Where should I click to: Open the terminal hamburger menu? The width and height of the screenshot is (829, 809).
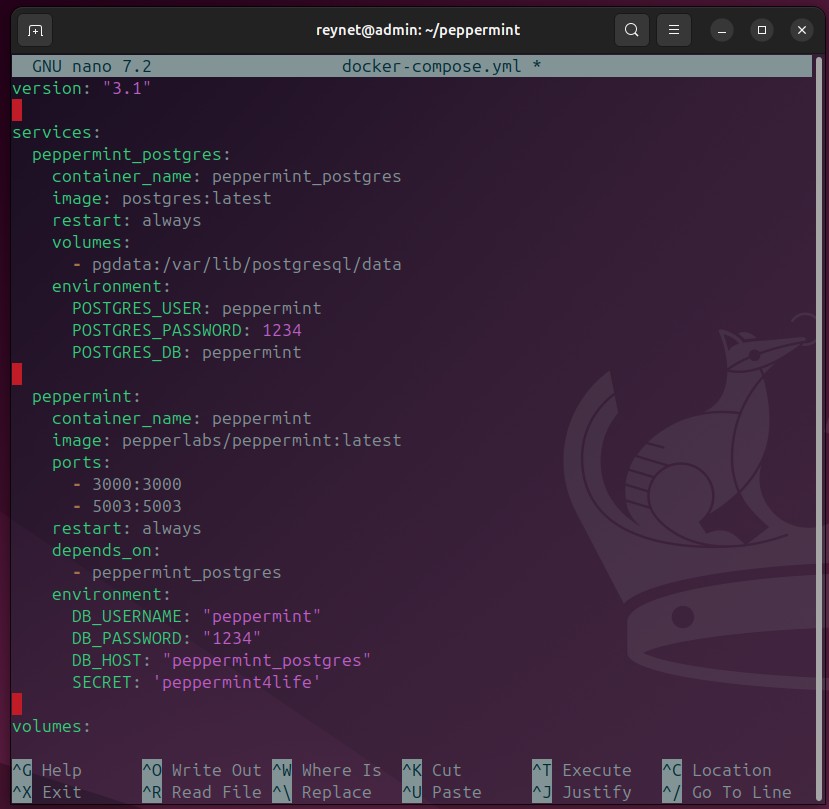point(674,30)
